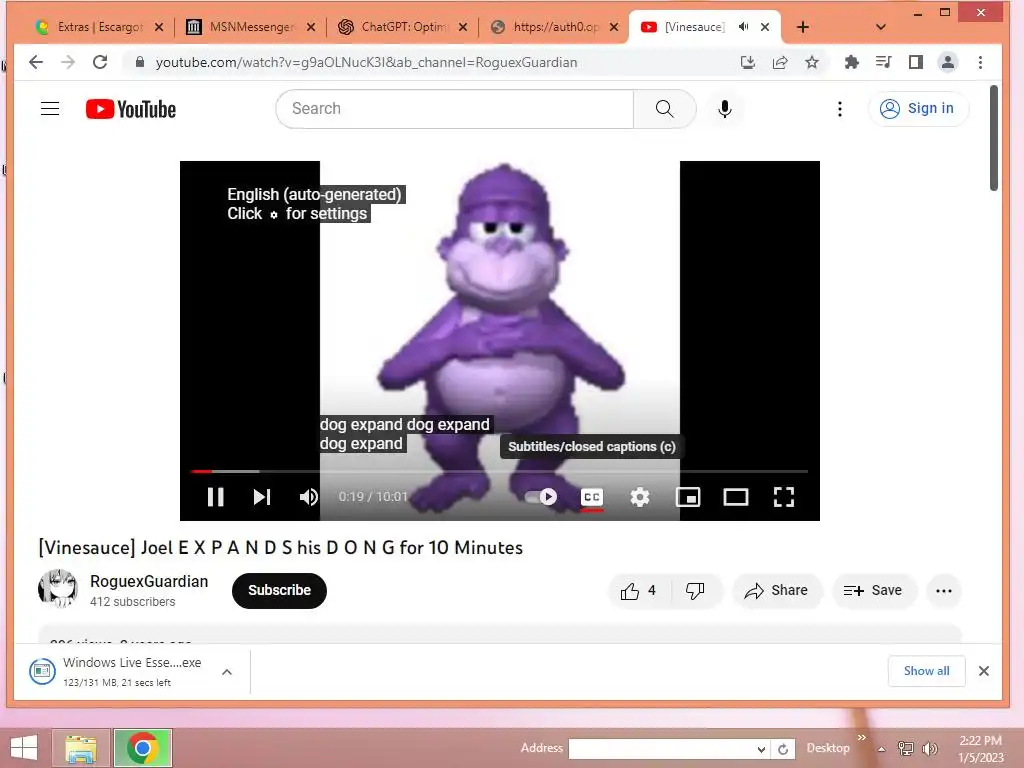Switch to theater mode
1024x768 pixels.
[x=736, y=497]
